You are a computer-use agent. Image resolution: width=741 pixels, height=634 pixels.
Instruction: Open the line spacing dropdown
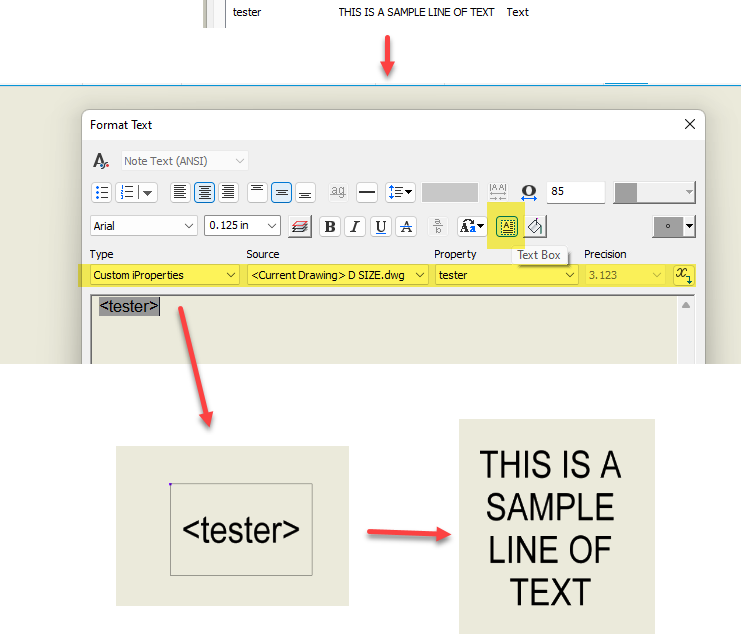tap(400, 192)
